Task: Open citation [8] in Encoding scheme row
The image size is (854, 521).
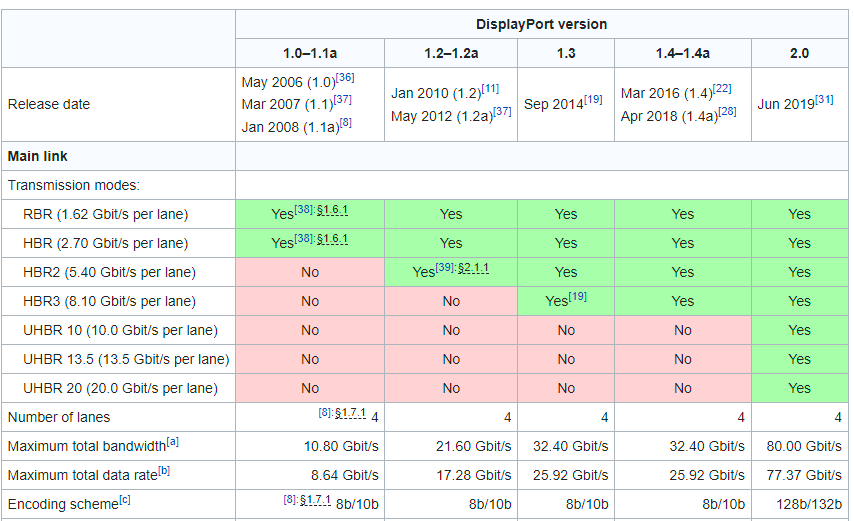Action: coord(290,499)
